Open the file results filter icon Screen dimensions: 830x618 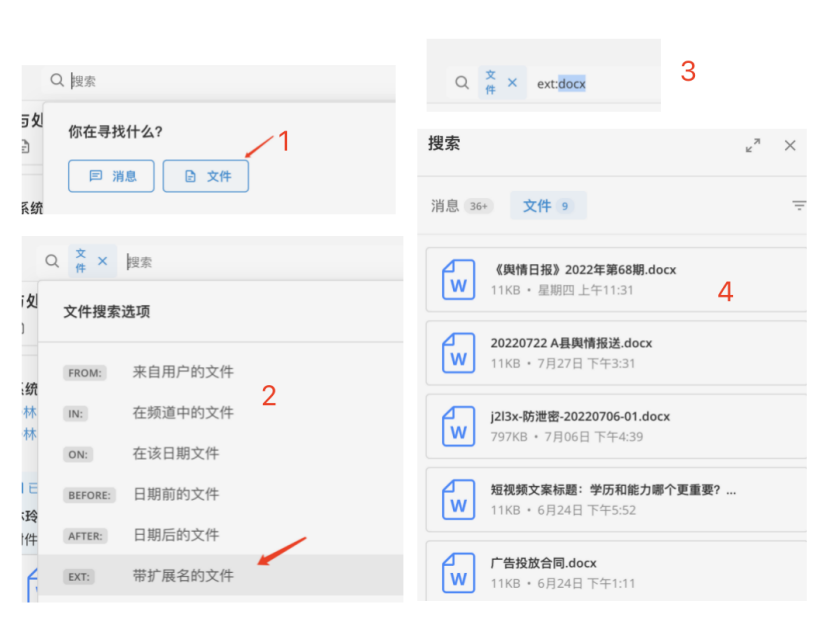(x=799, y=206)
